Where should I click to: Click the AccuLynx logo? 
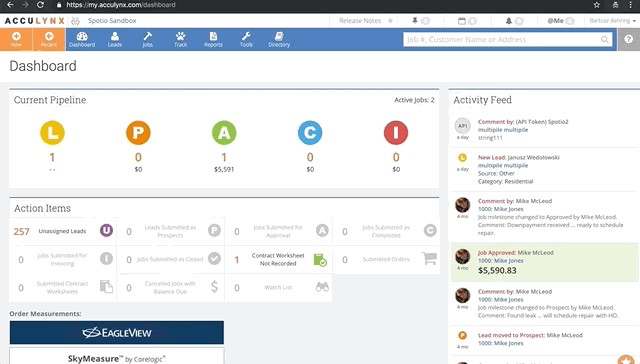pyautogui.click(x=35, y=21)
